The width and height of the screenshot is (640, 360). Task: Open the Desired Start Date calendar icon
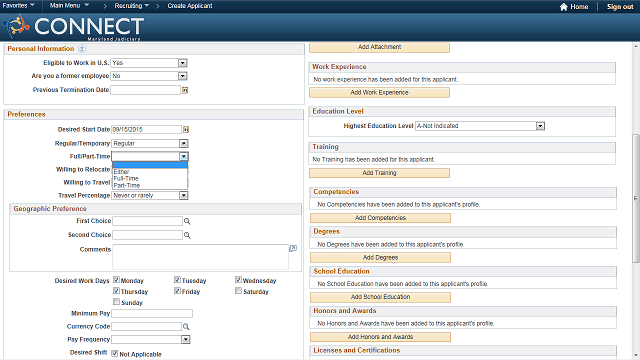point(186,130)
